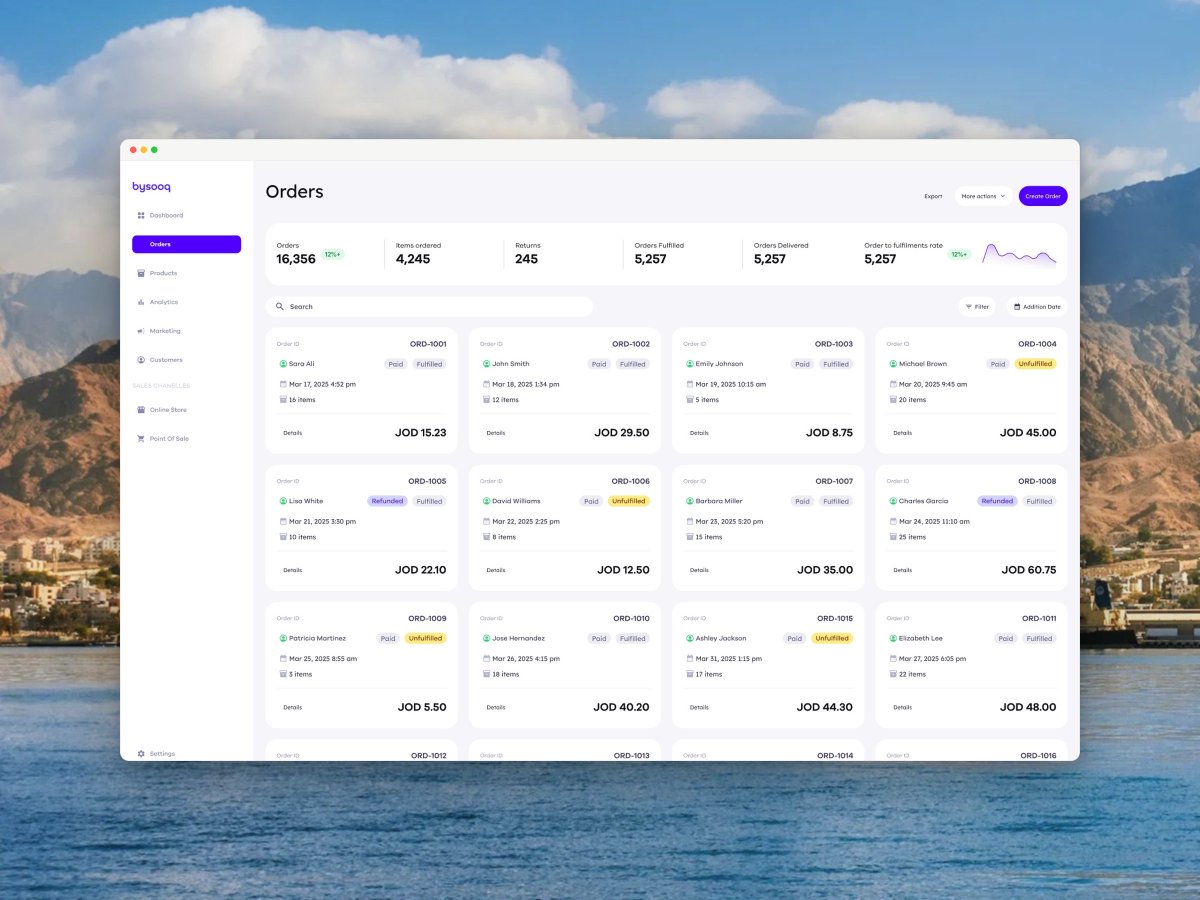Click the Create Order button

(x=1043, y=196)
